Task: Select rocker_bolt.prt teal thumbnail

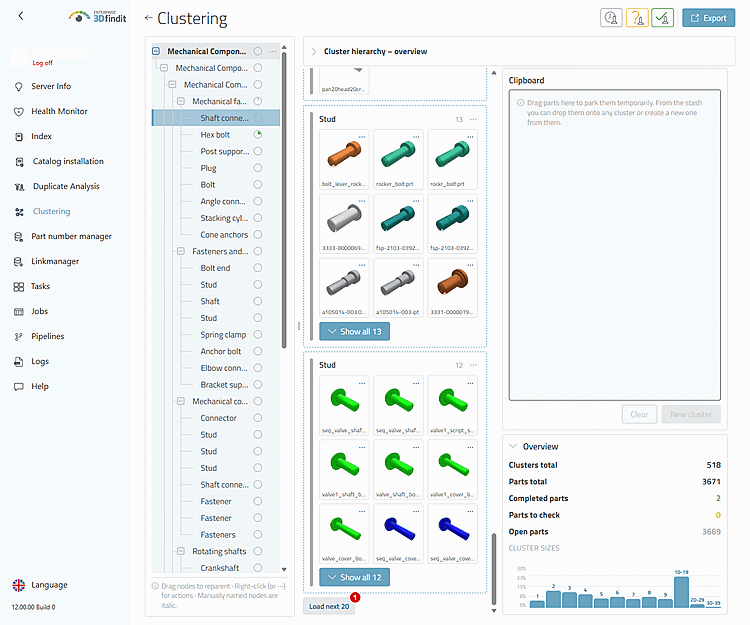Action: pos(398,159)
